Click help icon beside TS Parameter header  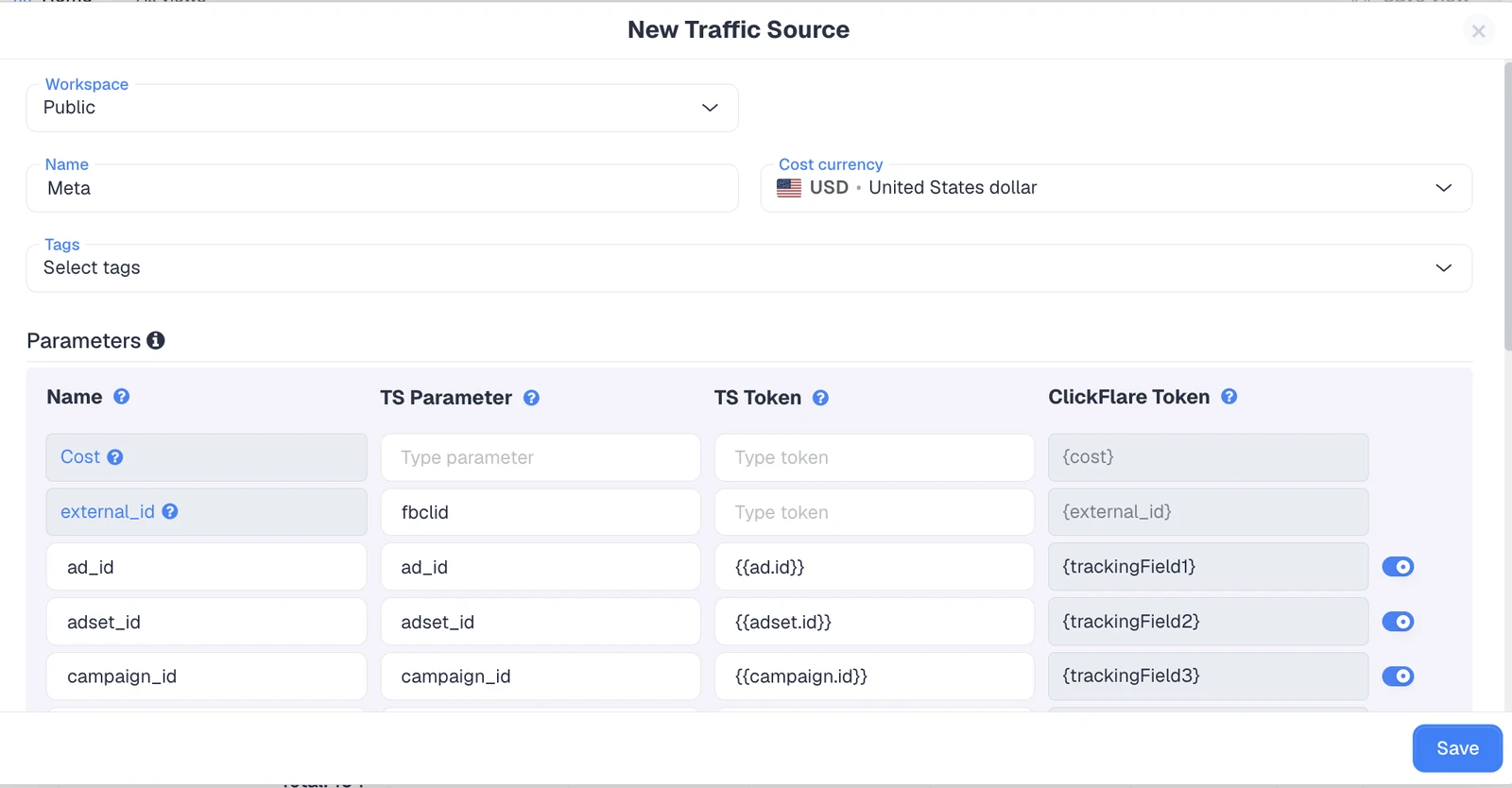click(531, 398)
